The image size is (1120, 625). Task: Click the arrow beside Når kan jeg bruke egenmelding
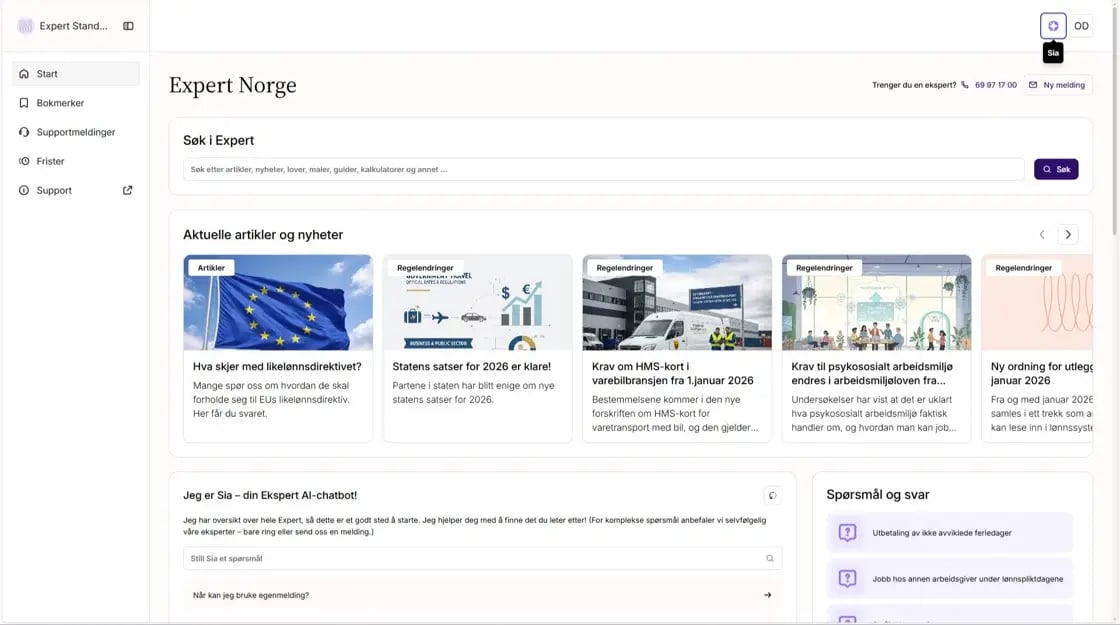(x=768, y=595)
